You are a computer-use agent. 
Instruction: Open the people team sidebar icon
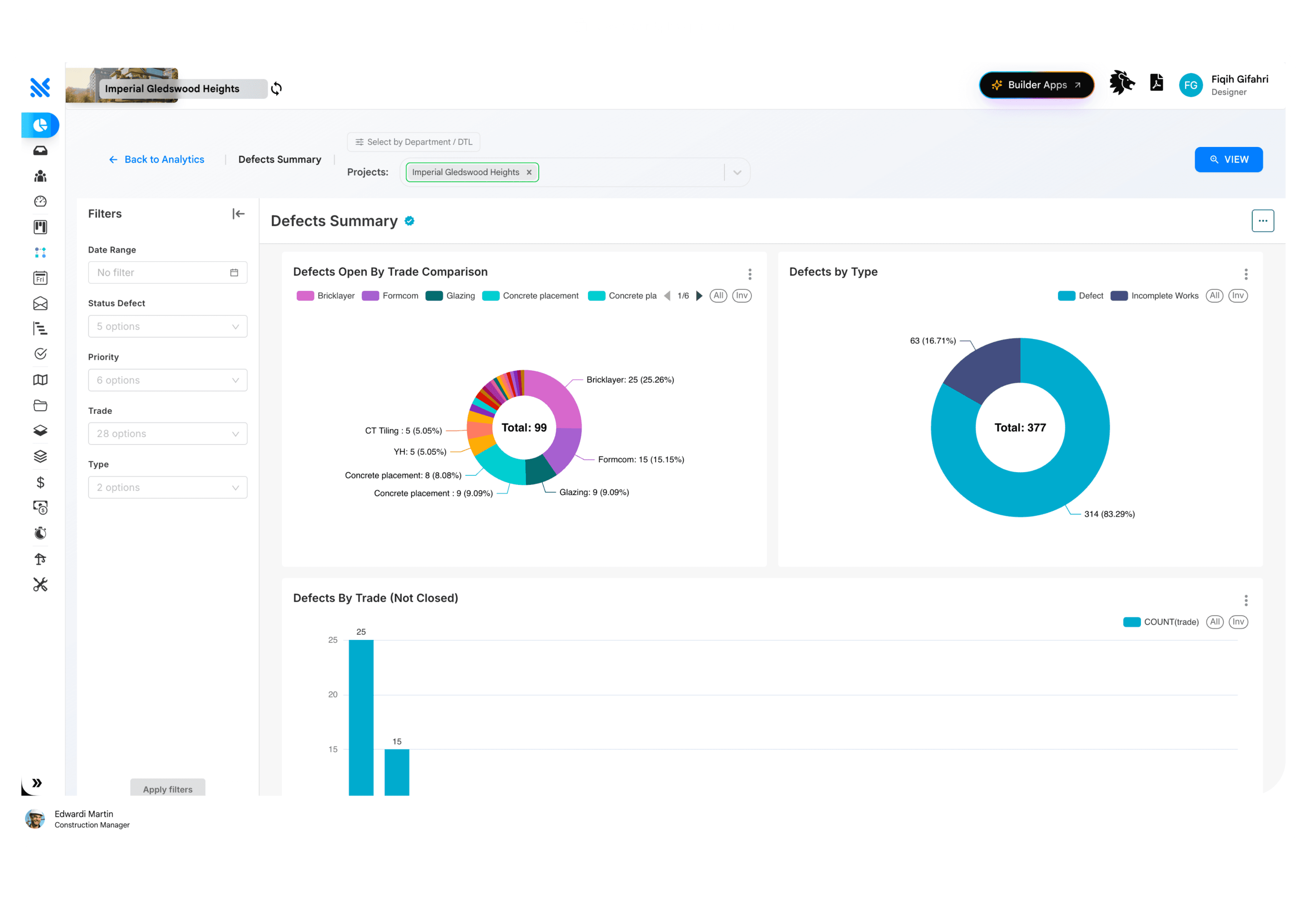click(x=41, y=176)
